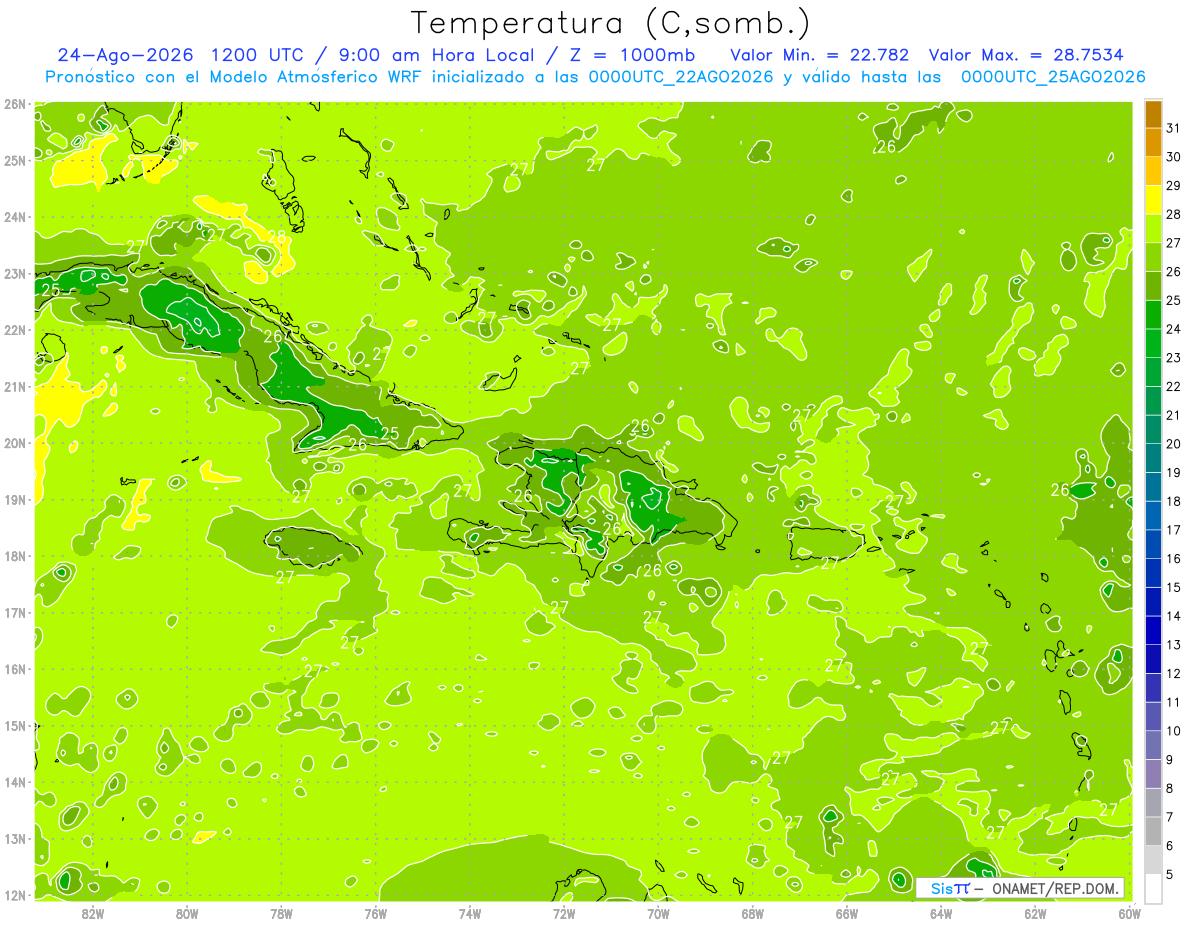Click the blue color bar segment between 15 and 16
Image resolution: width=1200 pixels, height=927 pixels.
pyautogui.click(x=1153, y=573)
